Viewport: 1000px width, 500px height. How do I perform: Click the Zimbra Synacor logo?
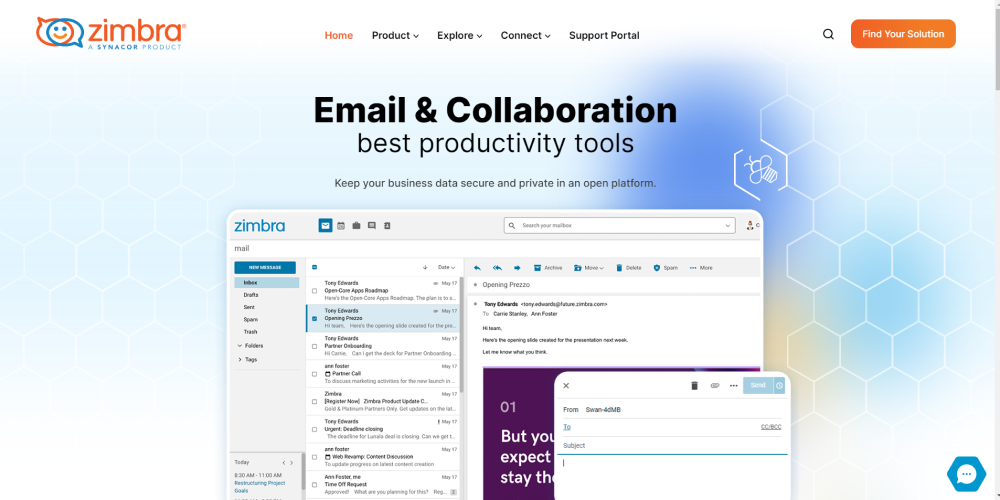pyautogui.click(x=112, y=33)
